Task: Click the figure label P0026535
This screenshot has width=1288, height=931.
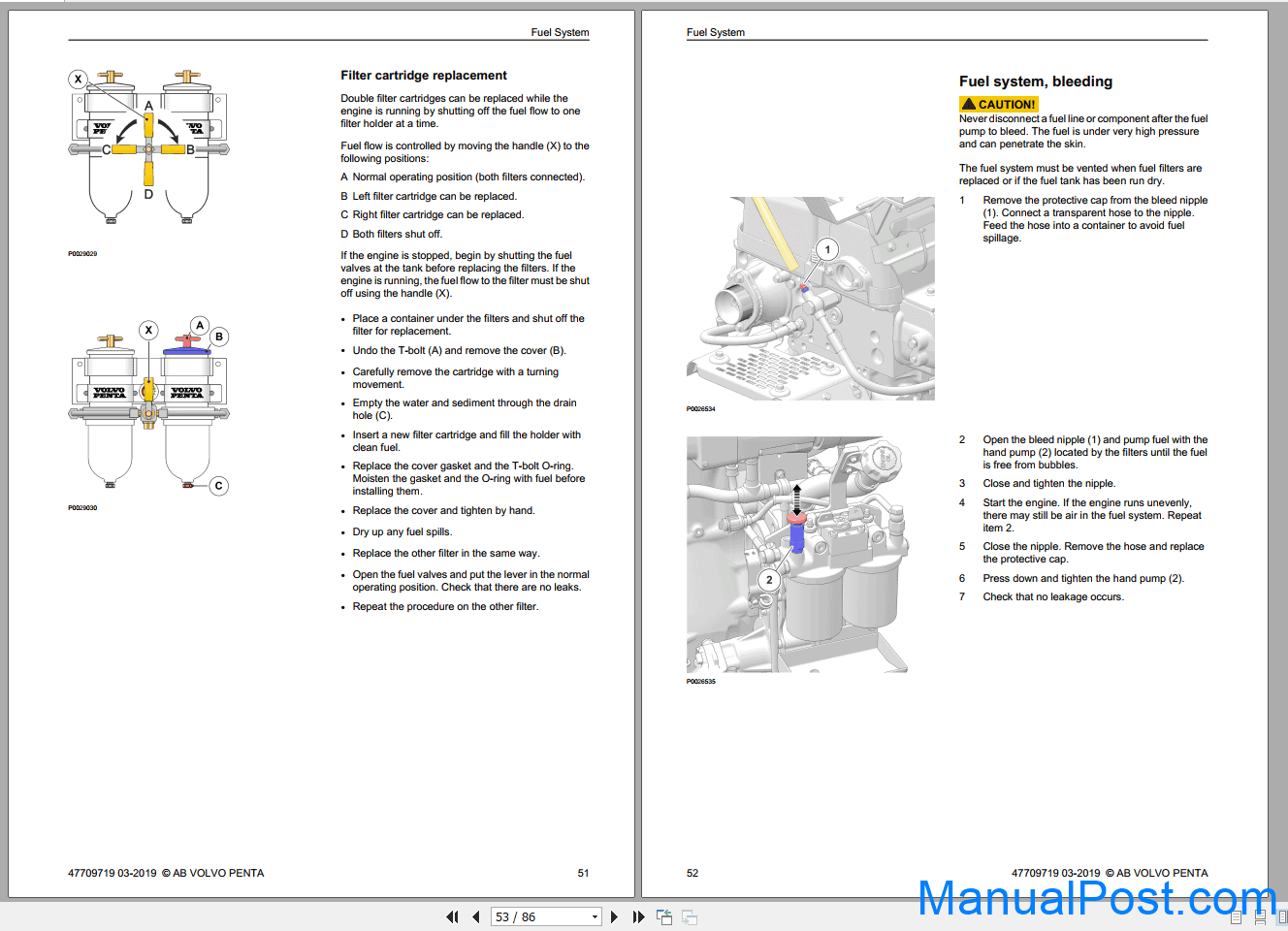Action: pyautogui.click(x=701, y=682)
